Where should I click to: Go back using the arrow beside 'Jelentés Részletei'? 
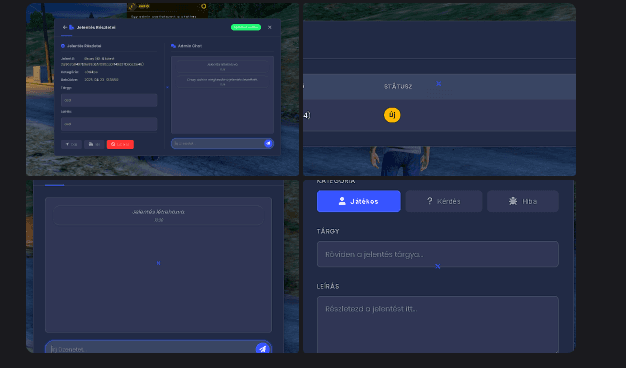click(x=65, y=28)
